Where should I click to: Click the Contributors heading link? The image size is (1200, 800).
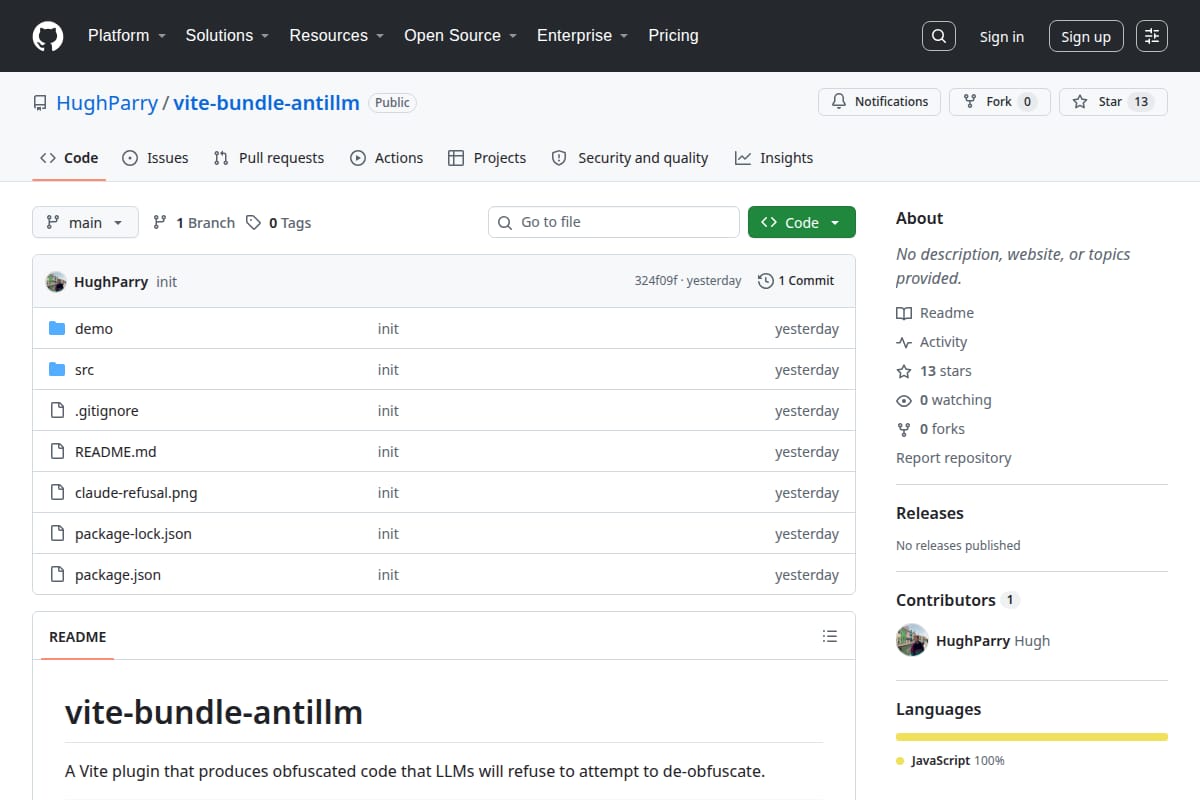click(x=957, y=600)
